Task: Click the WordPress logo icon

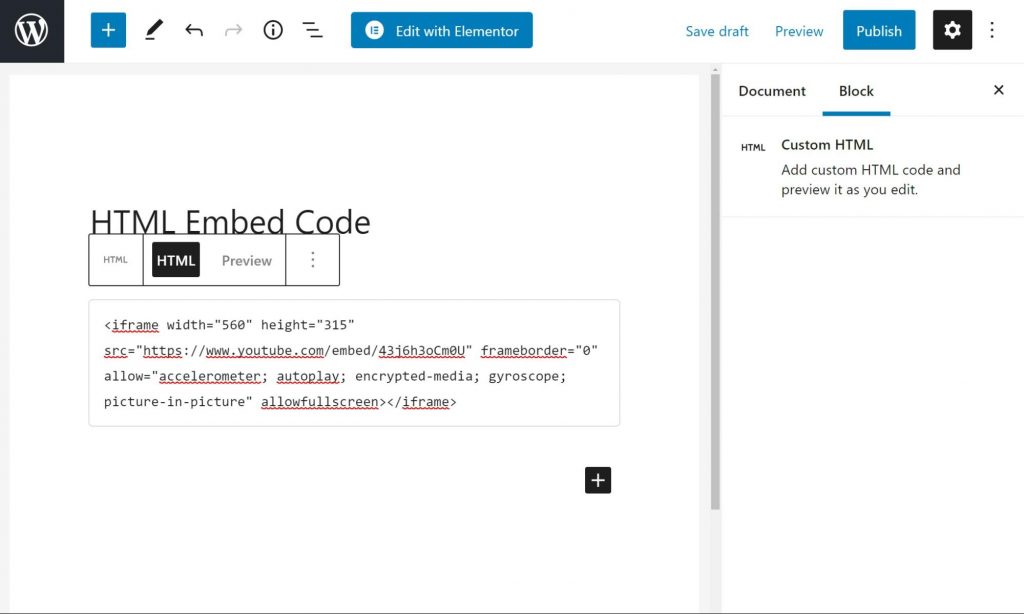Action: click(32, 31)
